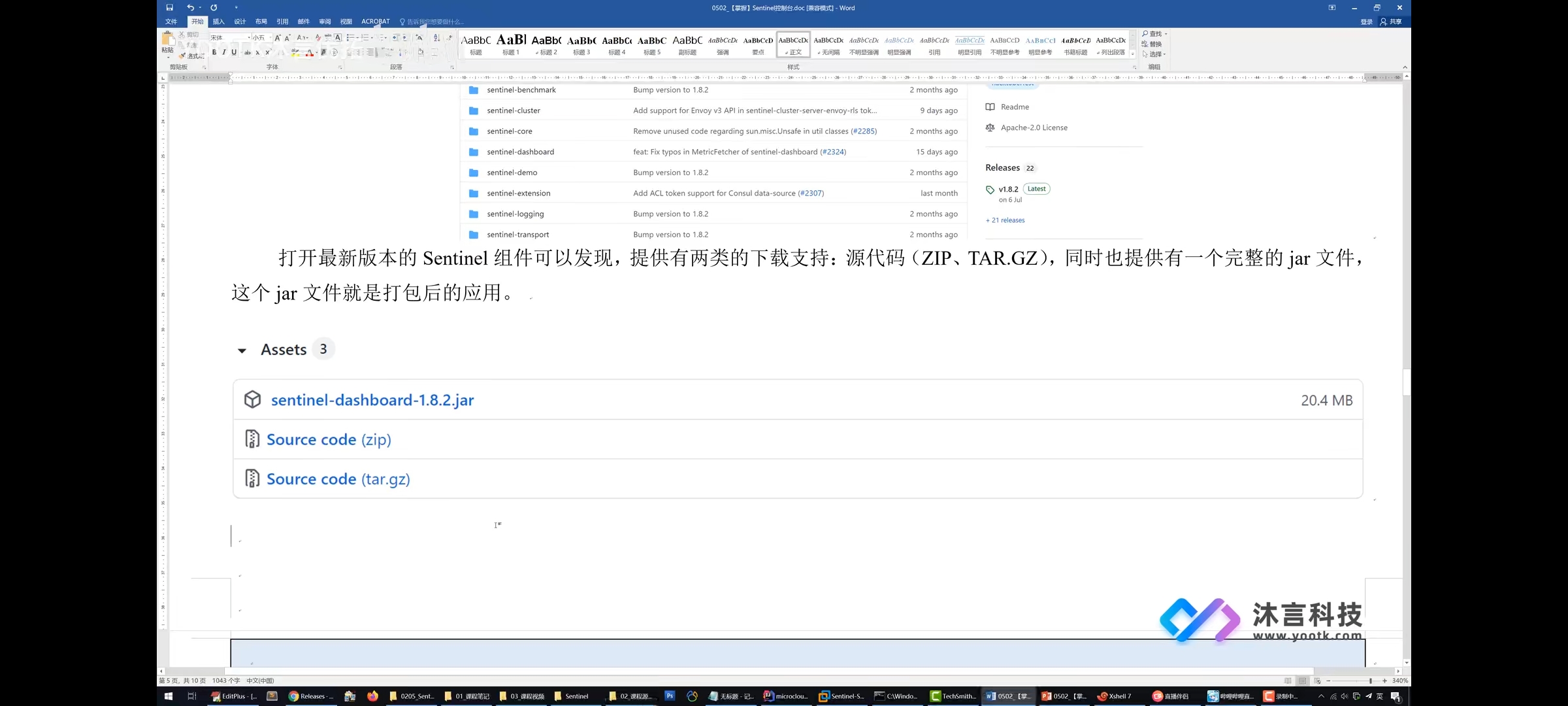Viewport: 1568px width, 706px height.
Task: Open the Windows Start menu
Action: [168, 696]
